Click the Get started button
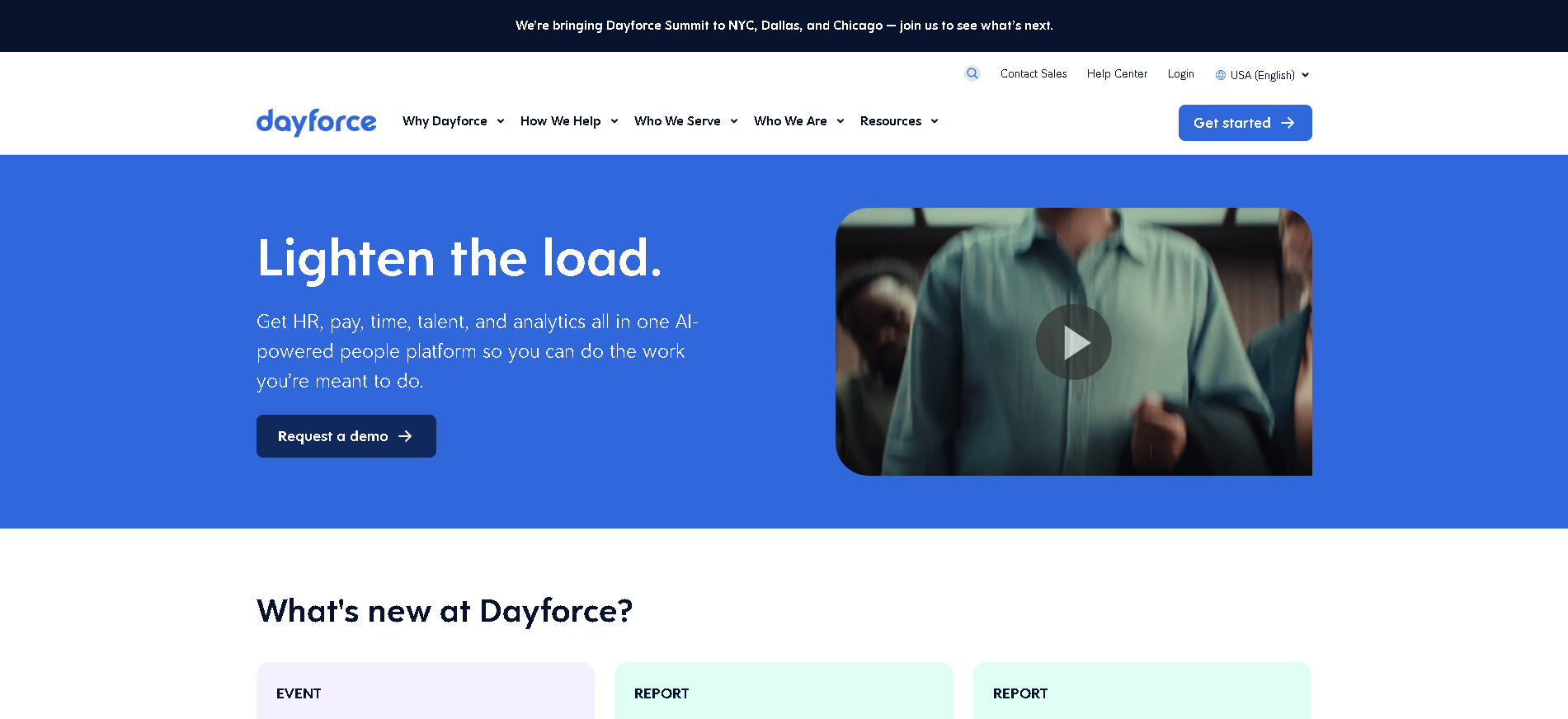 1245,123
